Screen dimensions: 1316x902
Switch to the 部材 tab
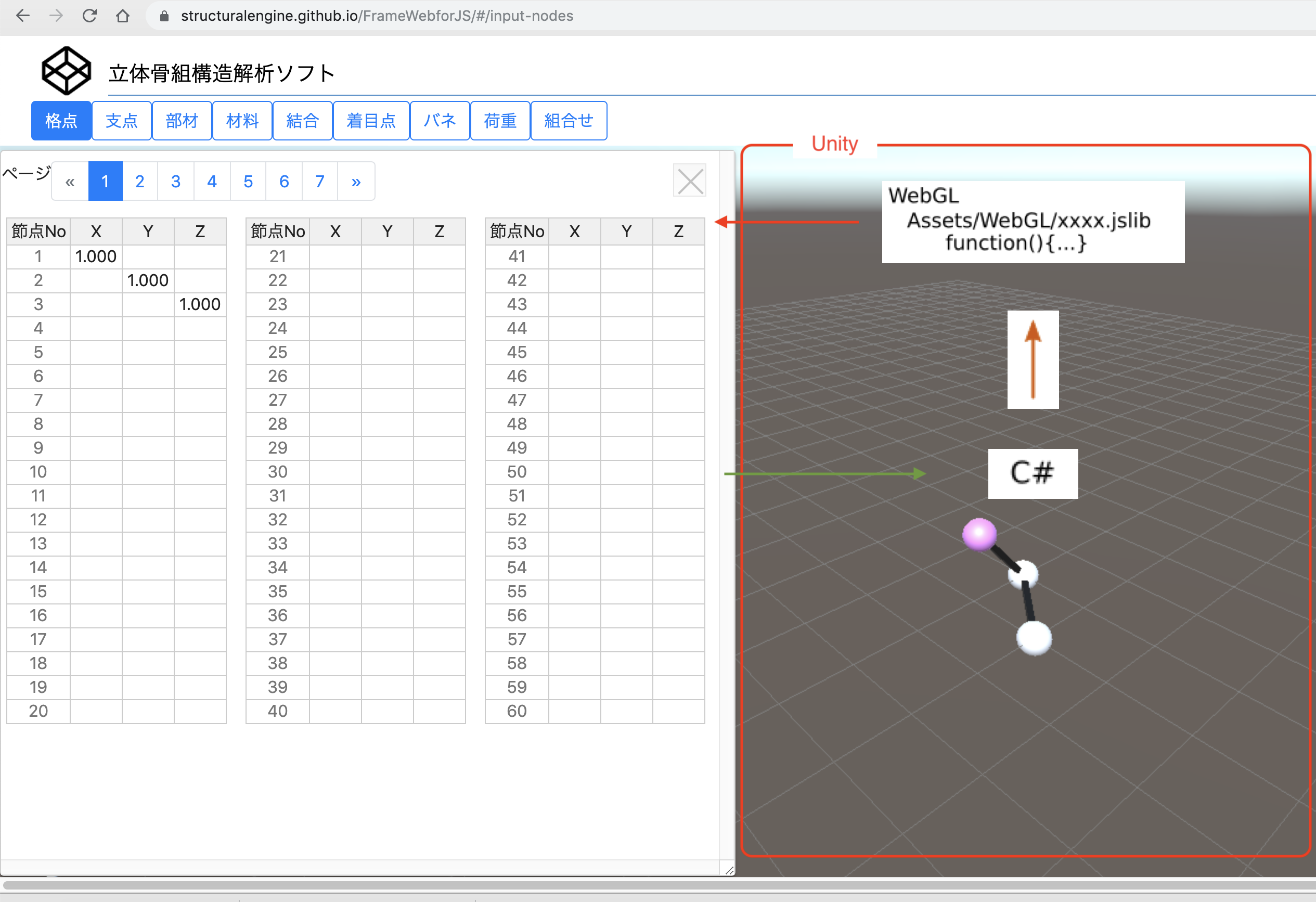point(182,121)
